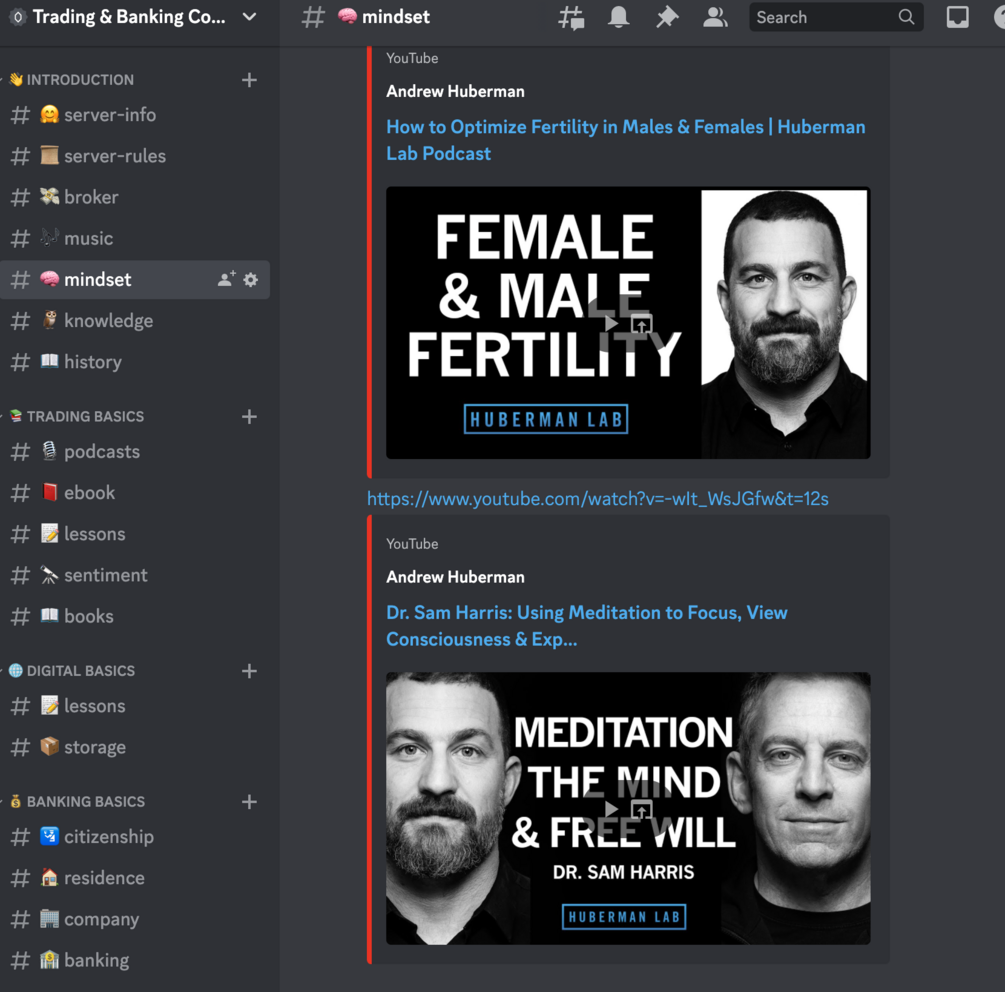The width and height of the screenshot is (1005, 992).
Task: Open Meditation video external link icon
Action: tap(642, 810)
